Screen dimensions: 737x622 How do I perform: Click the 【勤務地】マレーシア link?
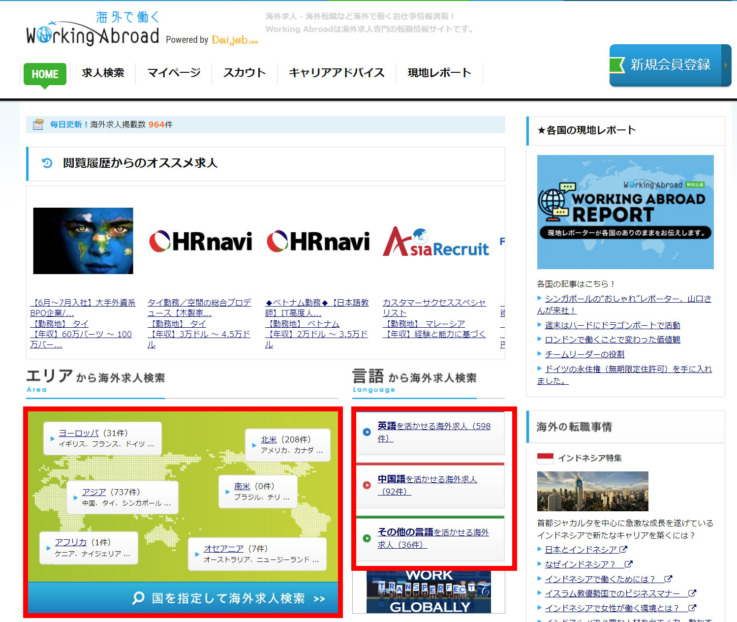[424, 323]
